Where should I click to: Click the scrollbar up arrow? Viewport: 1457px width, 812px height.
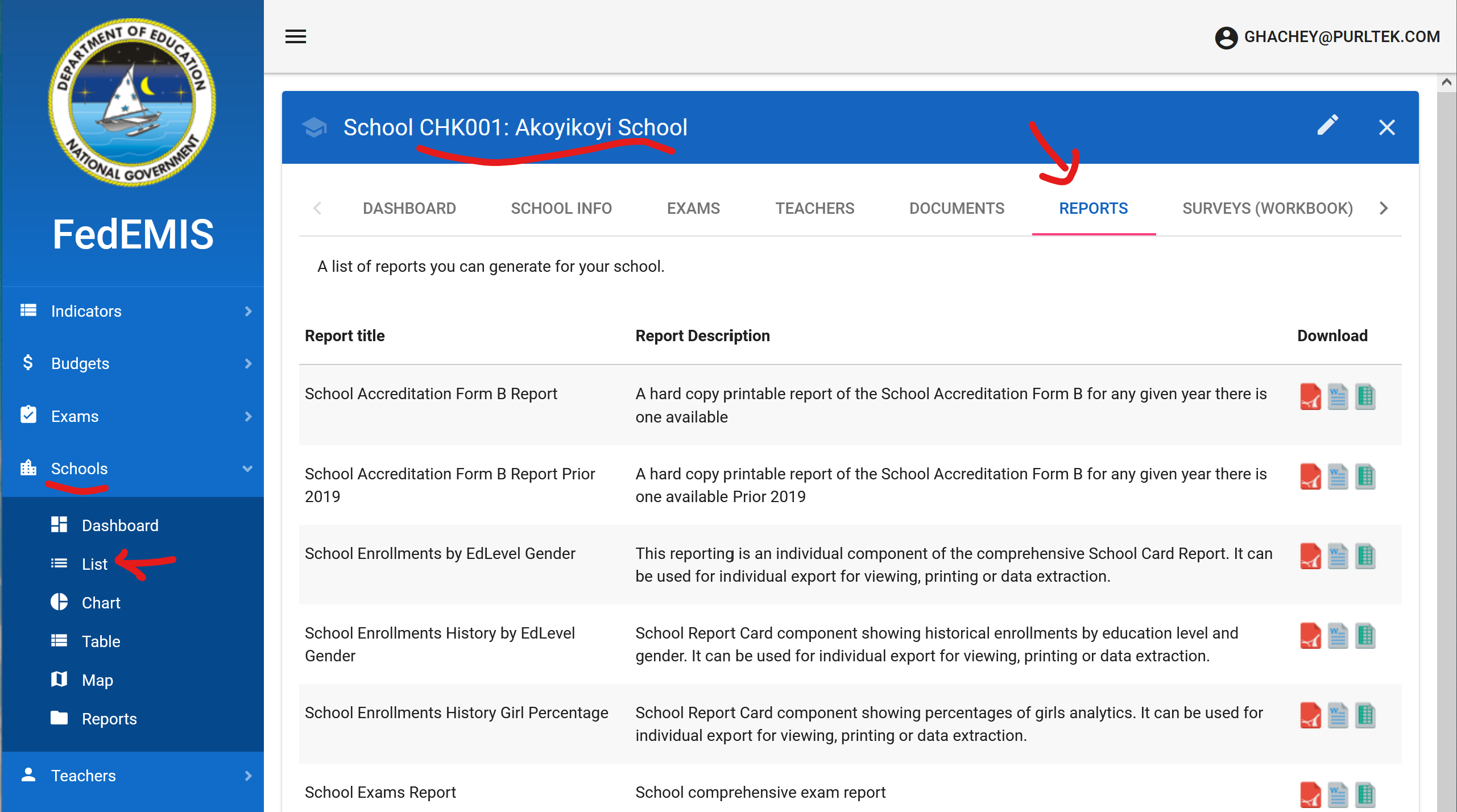coord(1446,82)
